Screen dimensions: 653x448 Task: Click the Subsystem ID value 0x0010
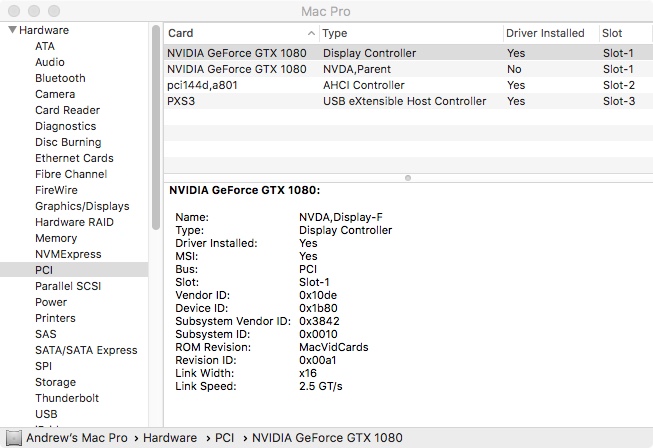[318, 334]
